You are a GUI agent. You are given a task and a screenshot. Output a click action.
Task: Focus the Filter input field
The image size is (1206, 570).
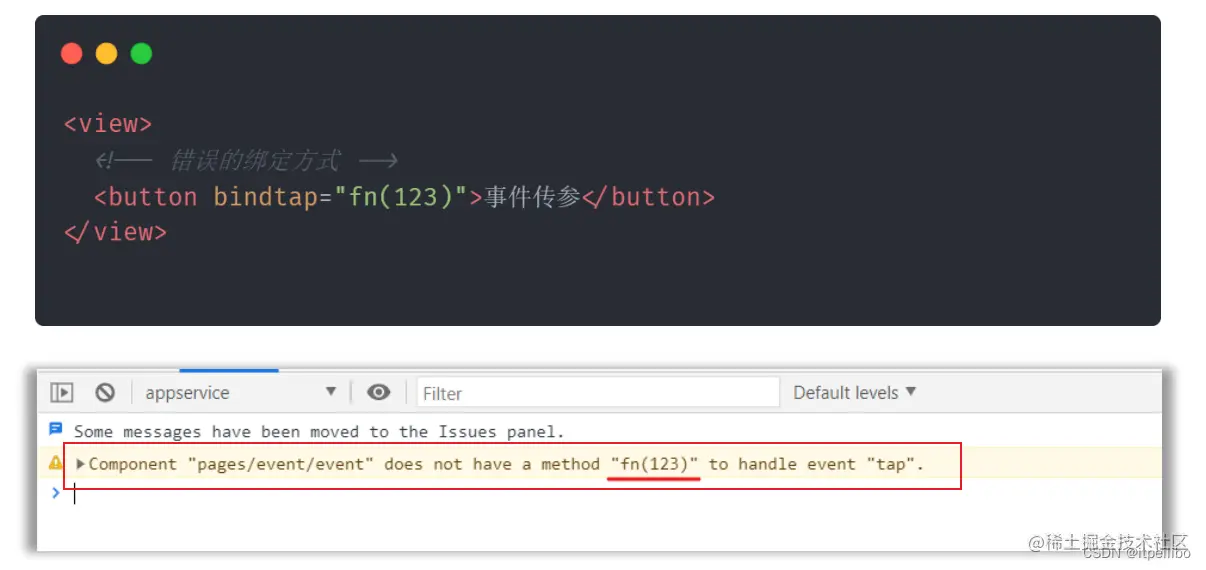click(597, 393)
